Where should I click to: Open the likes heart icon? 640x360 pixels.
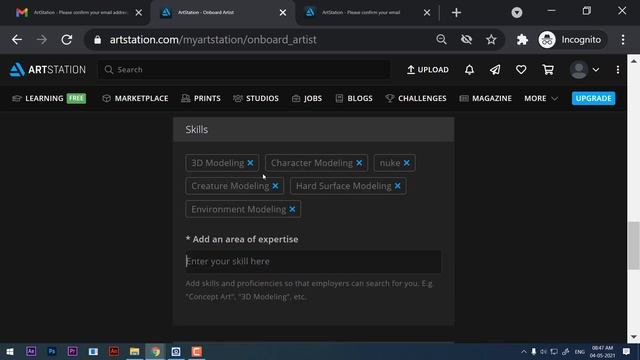tap(521, 70)
